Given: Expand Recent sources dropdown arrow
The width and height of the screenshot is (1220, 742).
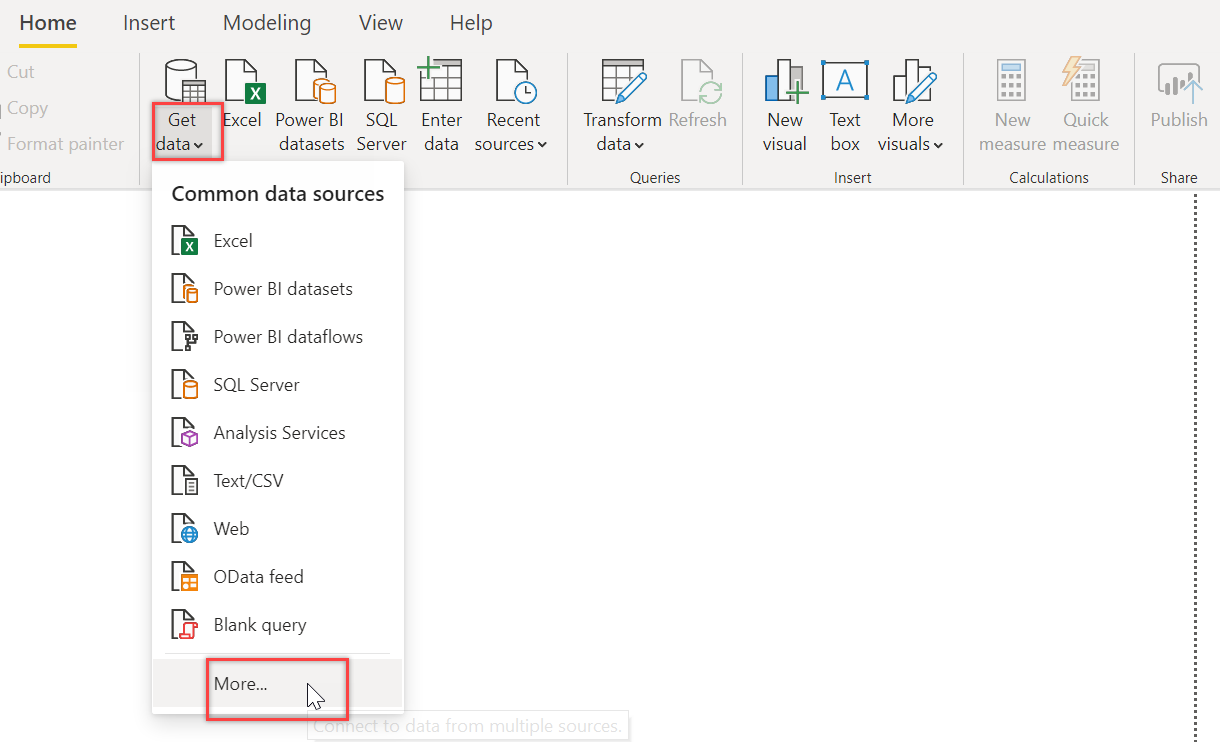Looking at the screenshot, I should click(x=542, y=145).
